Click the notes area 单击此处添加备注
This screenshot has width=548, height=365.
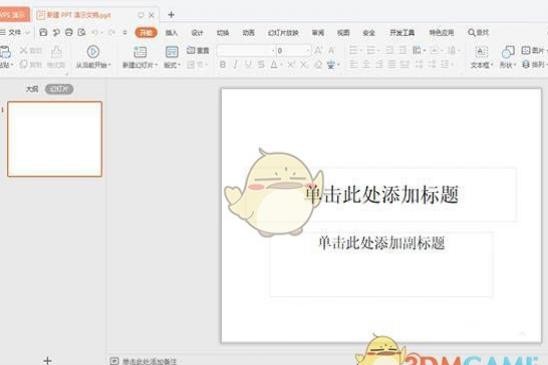(x=150, y=361)
